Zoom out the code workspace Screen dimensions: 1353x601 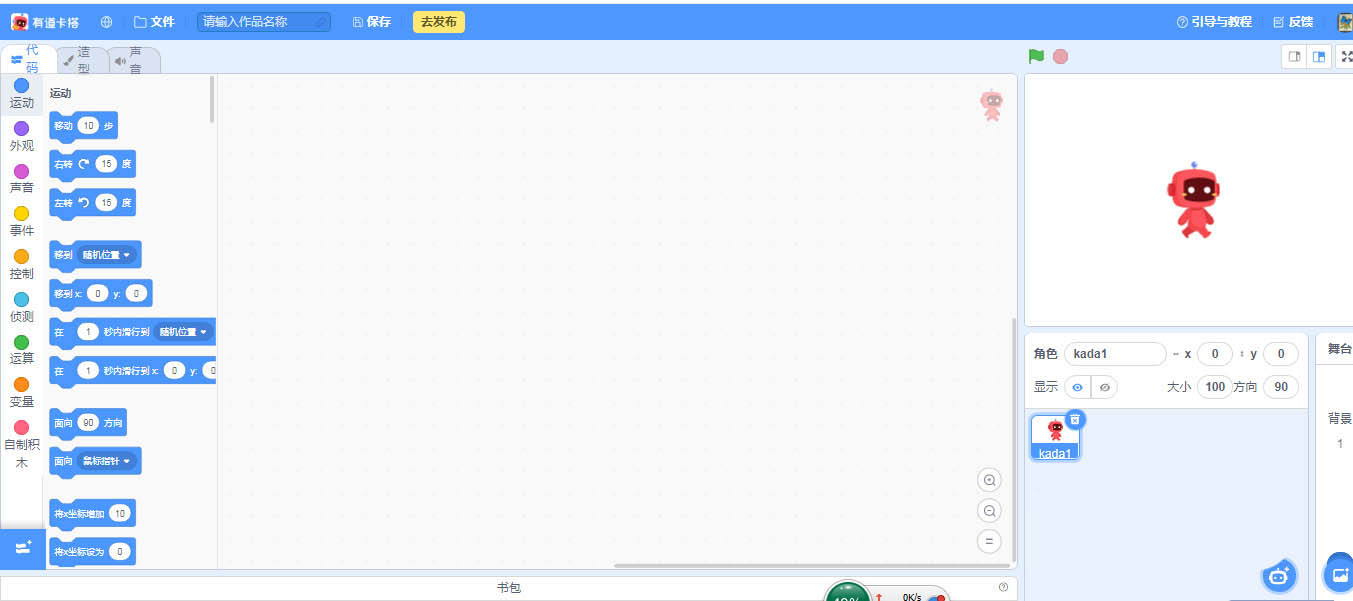point(989,511)
